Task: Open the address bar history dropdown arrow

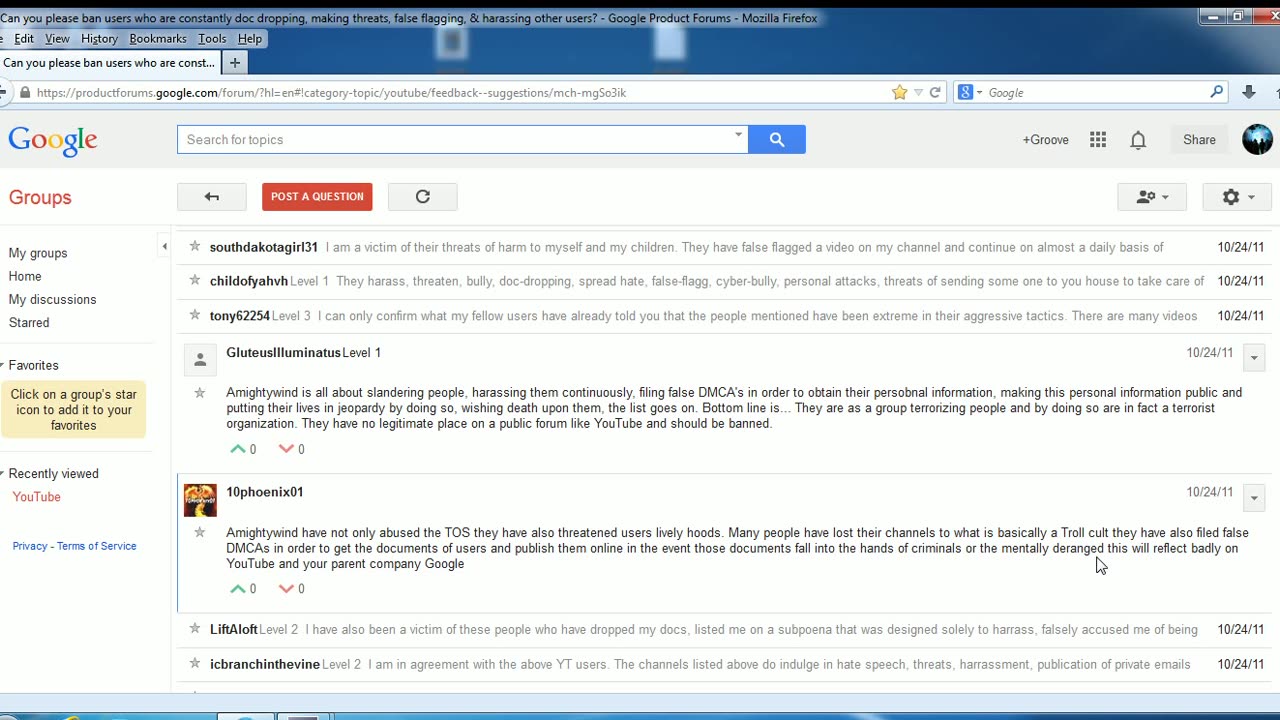Action: 918,92
